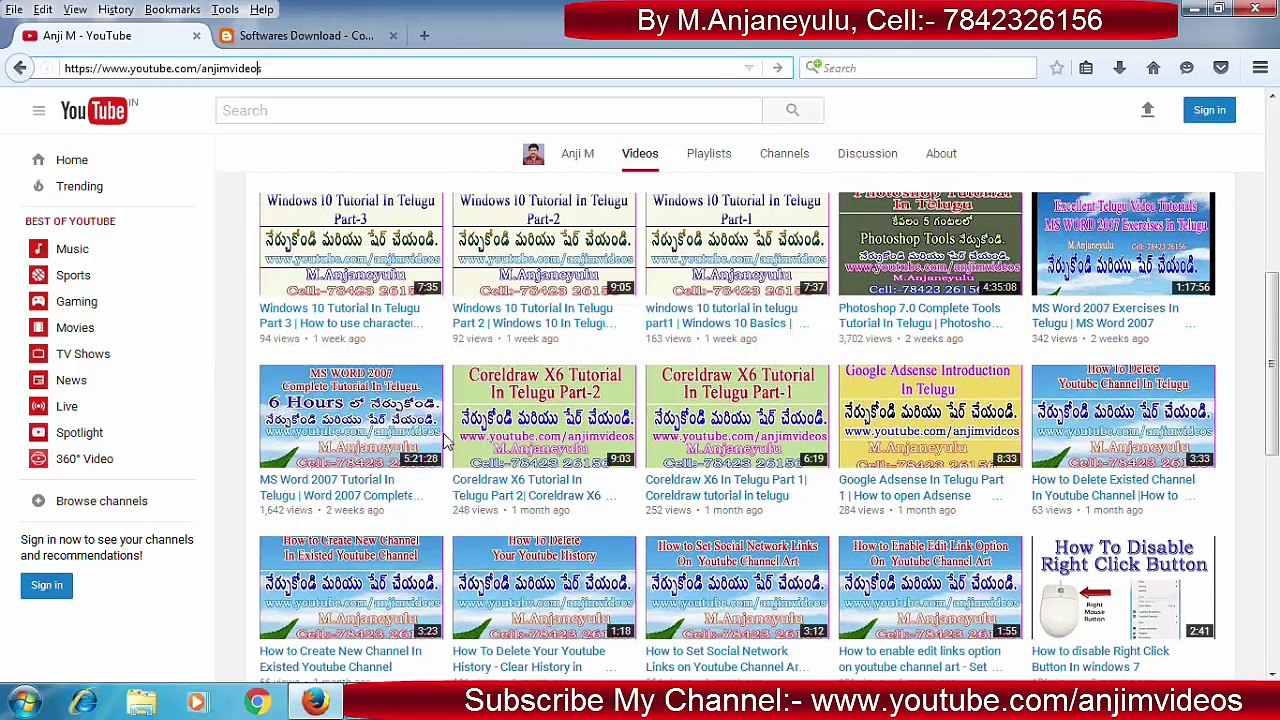Open Movies in Best of YouTube
The height and width of the screenshot is (720, 1280).
point(75,327)
